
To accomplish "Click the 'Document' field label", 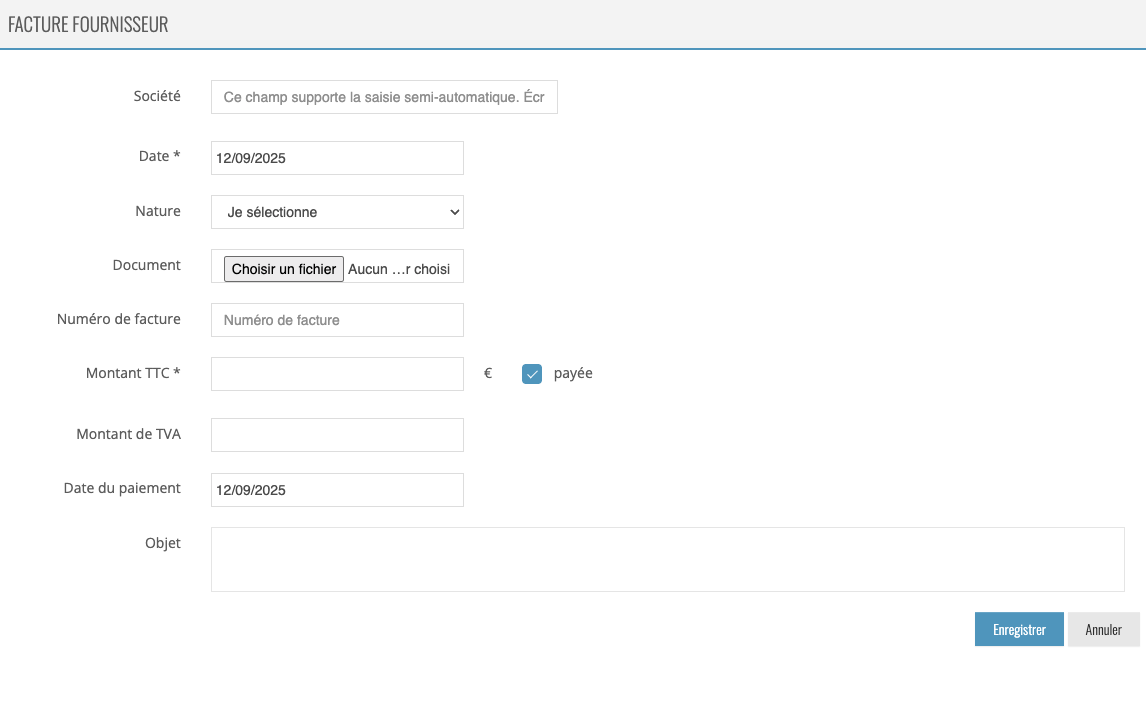I will (x=146, y=265).
